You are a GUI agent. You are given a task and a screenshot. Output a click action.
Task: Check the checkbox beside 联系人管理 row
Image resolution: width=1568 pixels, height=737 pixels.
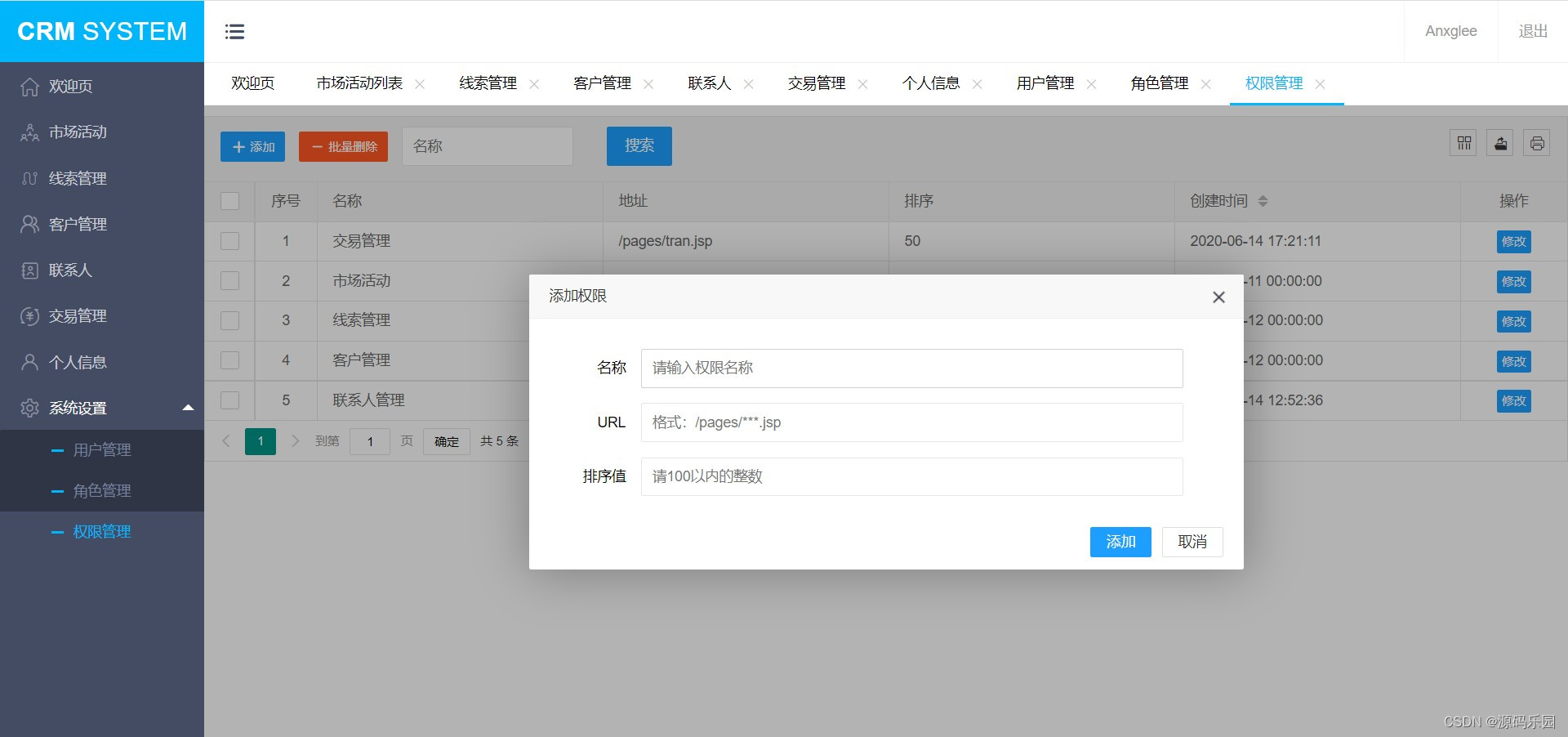coord(229,400)
